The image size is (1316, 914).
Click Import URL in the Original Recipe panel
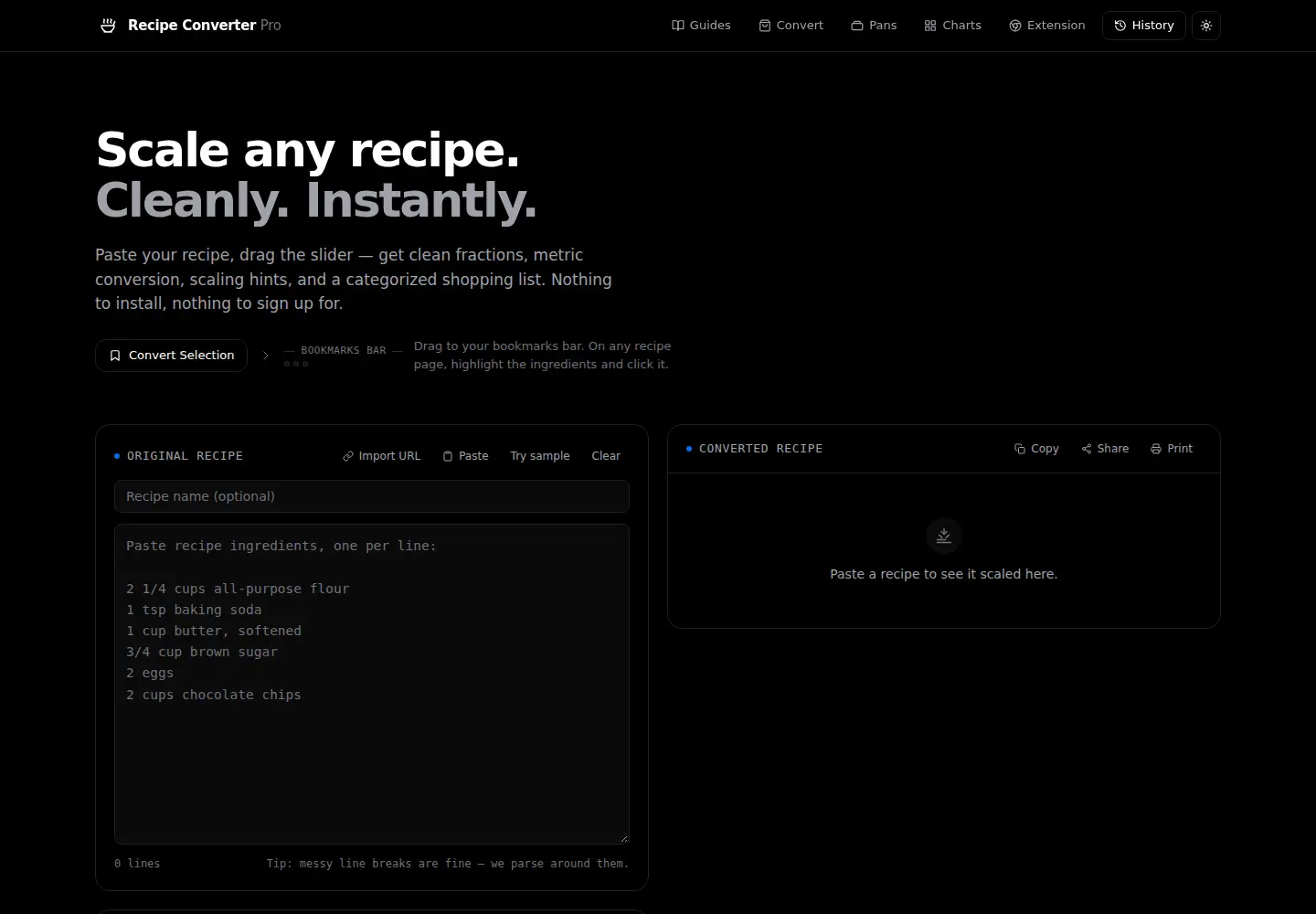coord(381,456)
